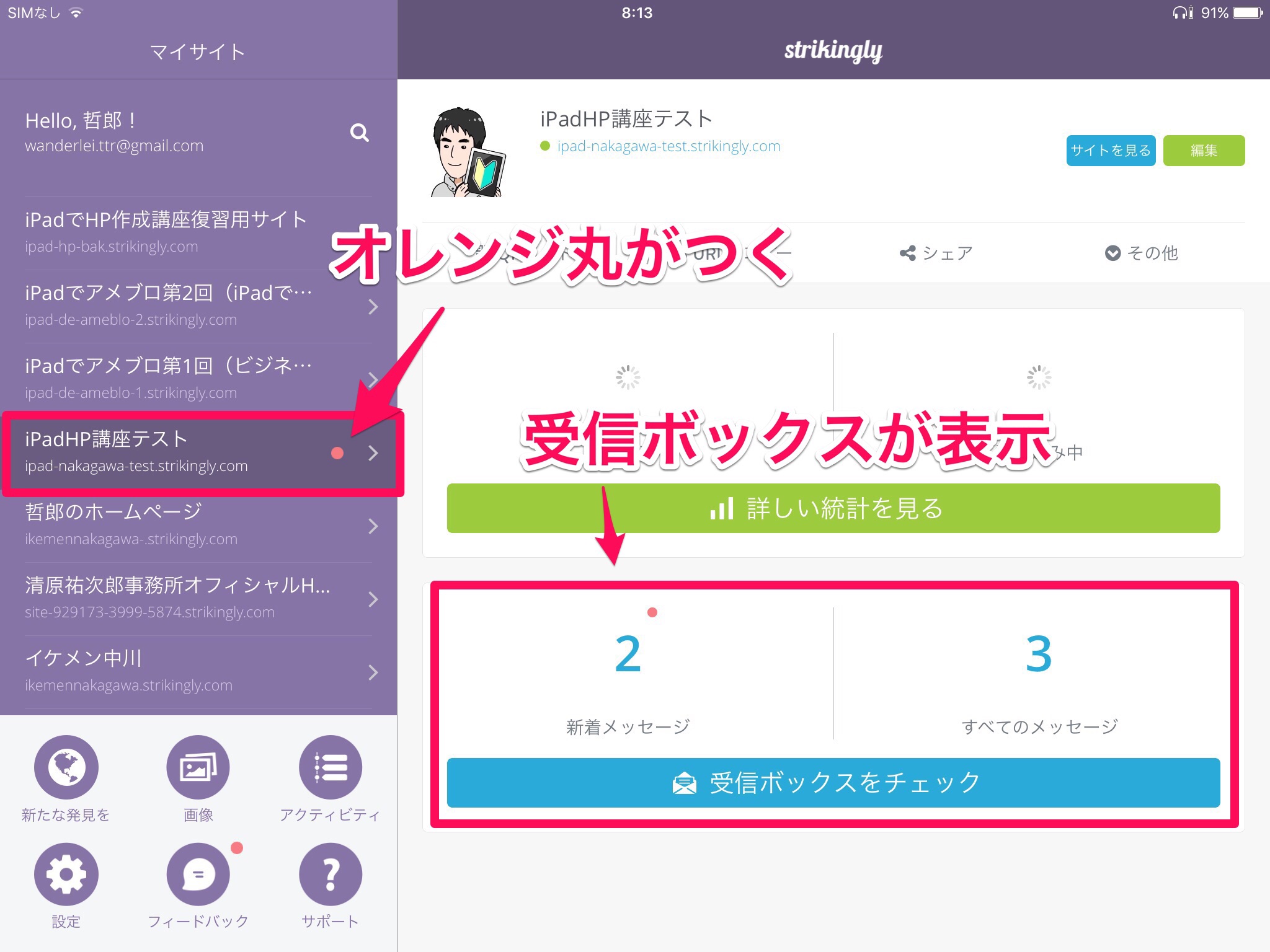Open the 設定 gear icon
The height and width of the screenshot is (952, 1270).
coord(66,874)
